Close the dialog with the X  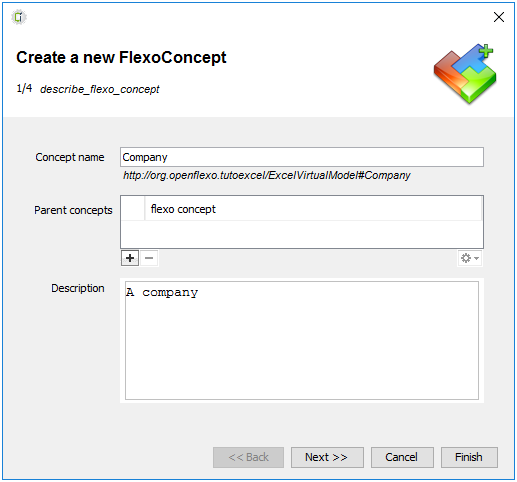(x=499, y=17)
